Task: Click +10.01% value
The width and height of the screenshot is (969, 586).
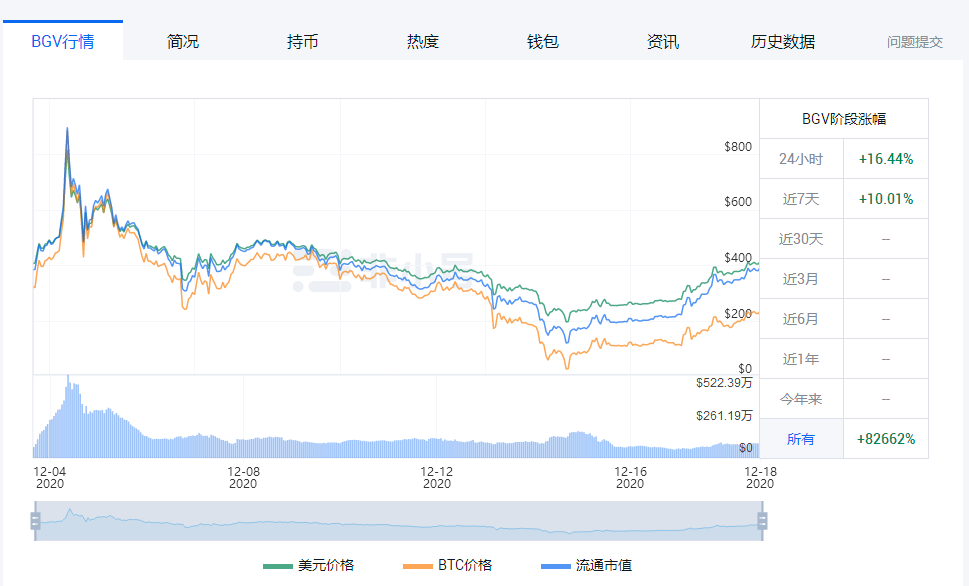Action: [886, 199]
